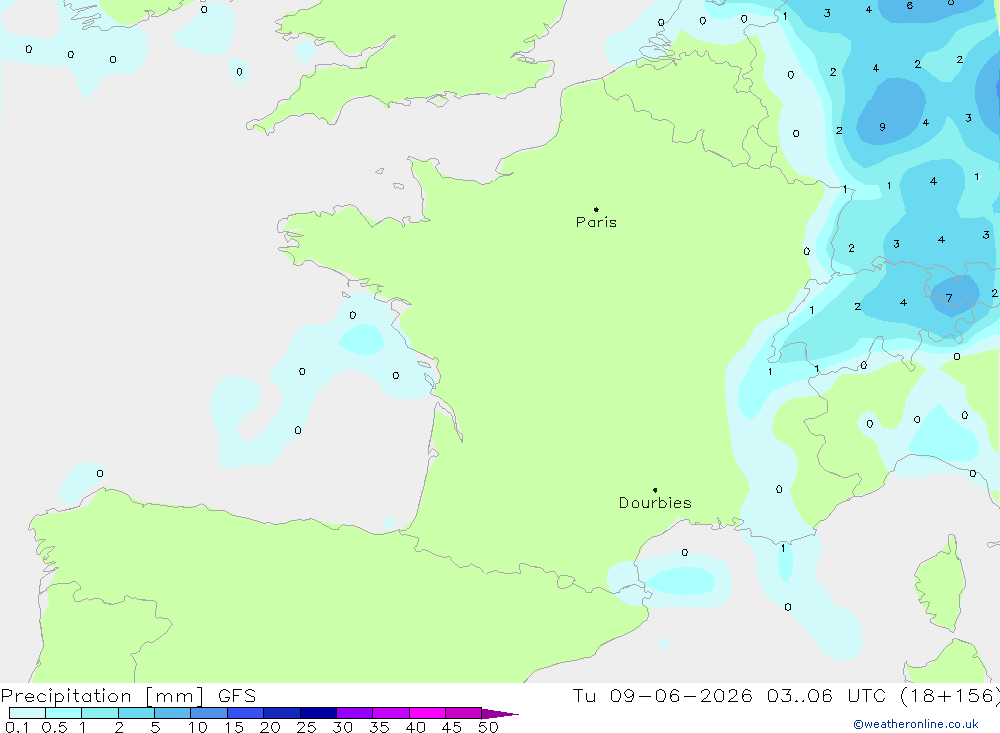The width and height of the screenshot is (1000, 733).
Task: Click the date 'Tu 09-06-2026'
Action: [x=662, y=696]
